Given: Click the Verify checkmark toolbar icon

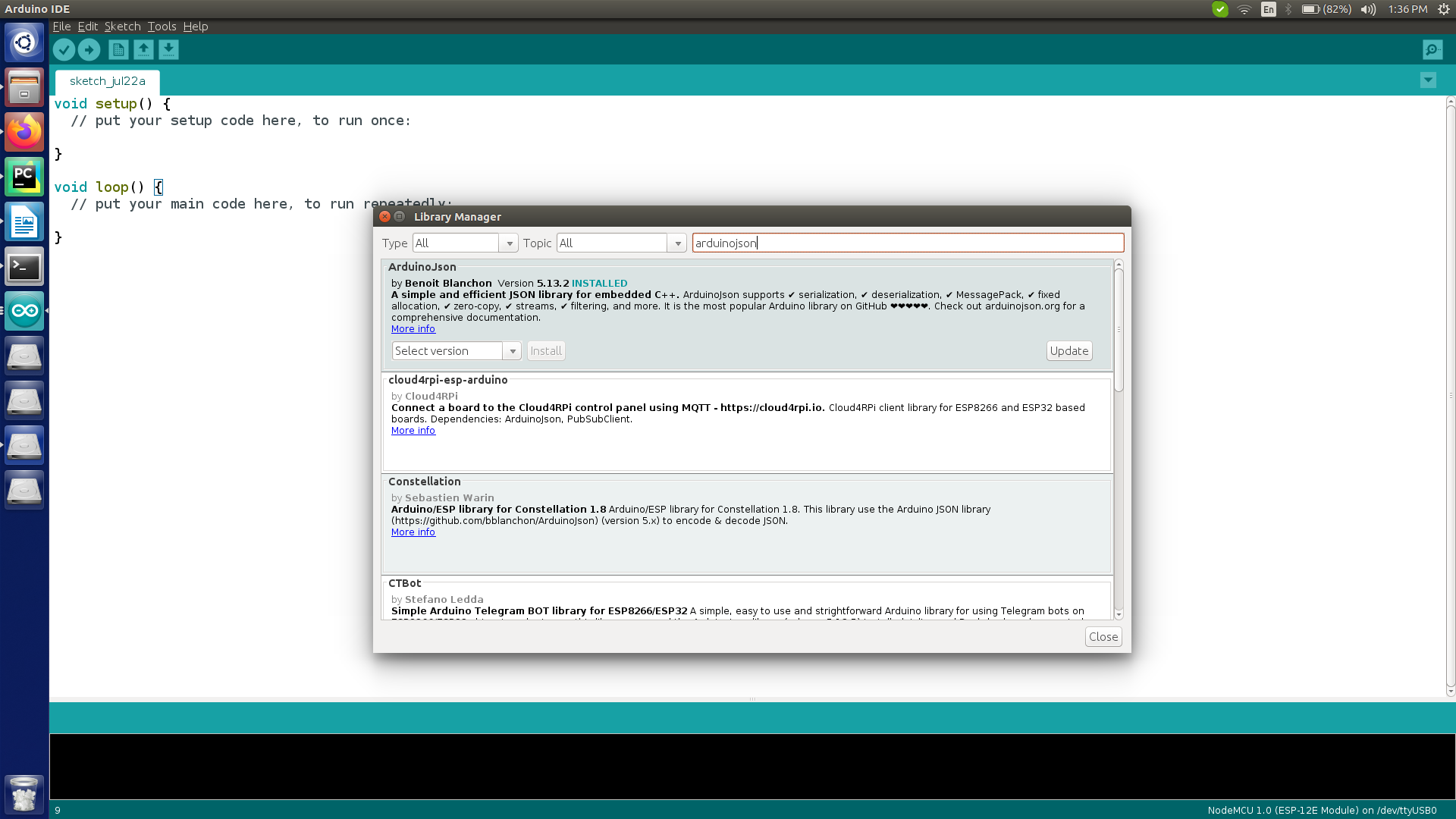Looking at the screenshot, I should tap(64, 50).
